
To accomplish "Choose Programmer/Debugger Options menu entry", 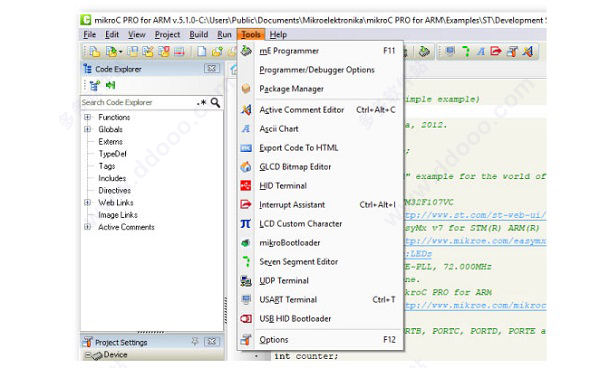I will 320,70.
